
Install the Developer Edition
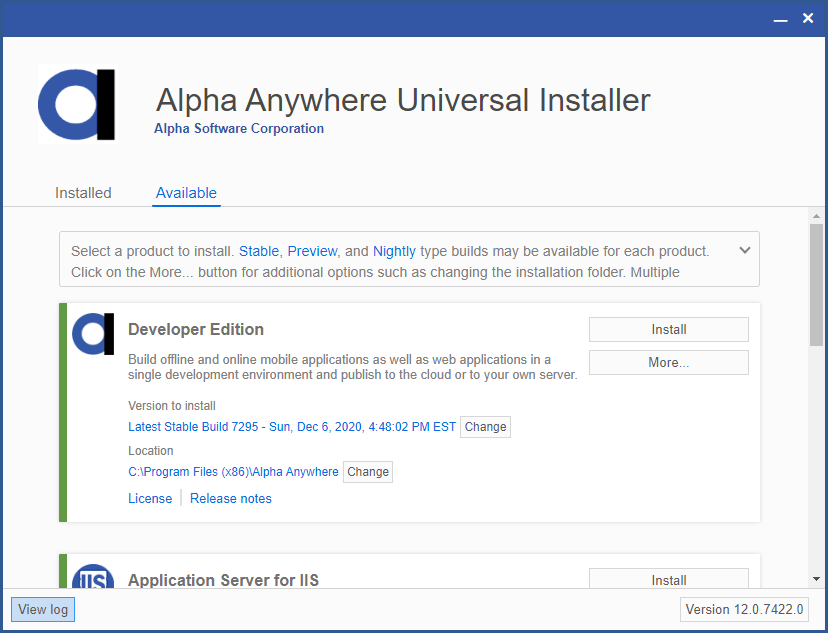click(x=669, y=329)
